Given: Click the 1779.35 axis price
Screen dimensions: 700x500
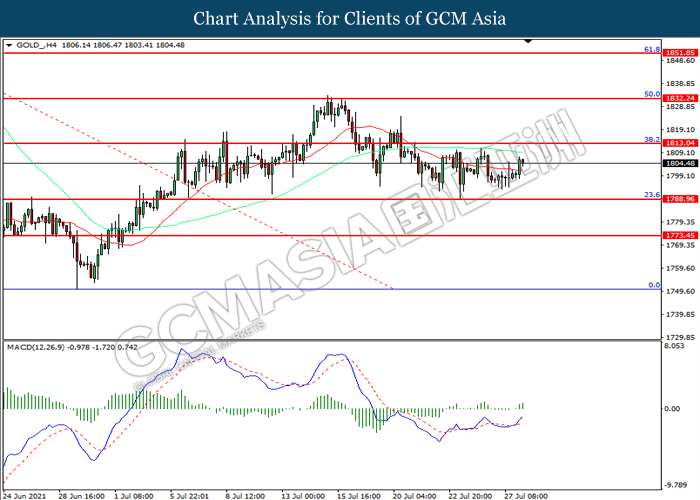Looking at the screenshot, I should coord(680,222).
